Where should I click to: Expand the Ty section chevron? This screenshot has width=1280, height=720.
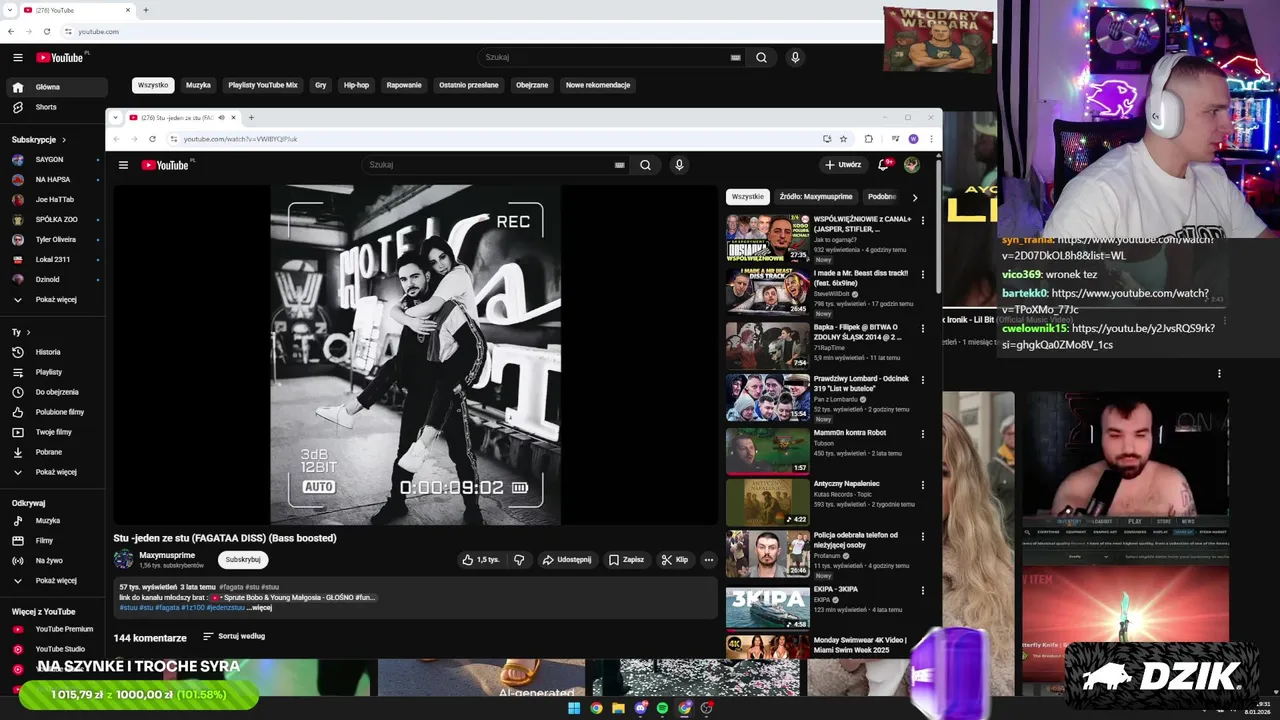click(x=28, y=332)
